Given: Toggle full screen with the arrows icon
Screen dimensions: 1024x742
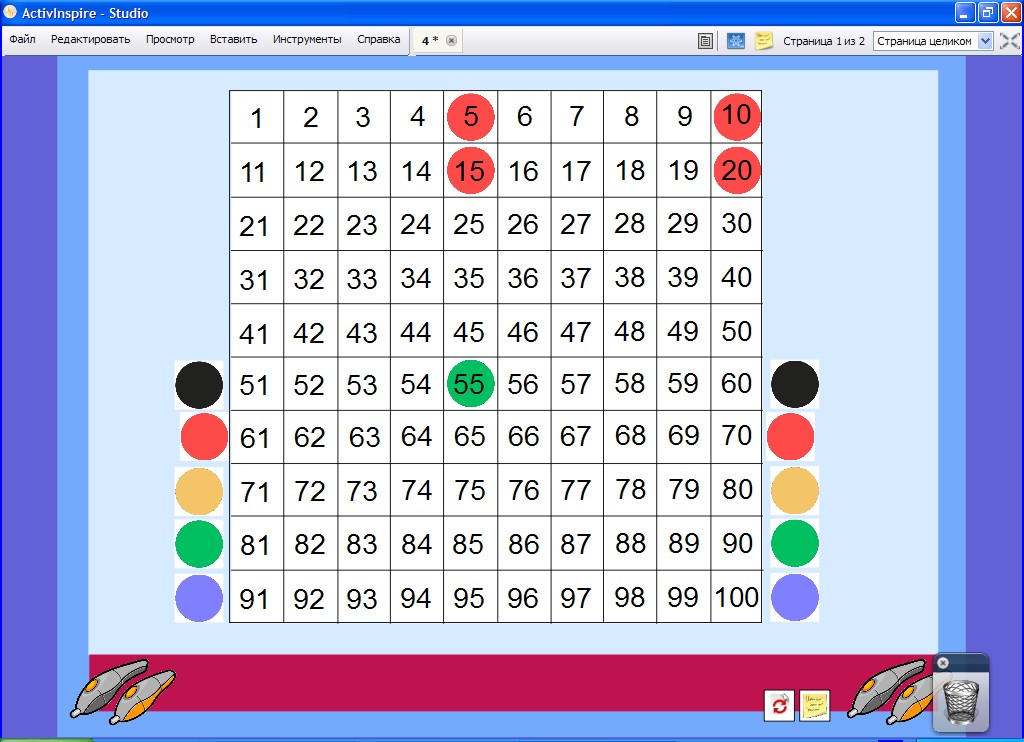Looking at the screenshot, I should (x=1009, y=41).
